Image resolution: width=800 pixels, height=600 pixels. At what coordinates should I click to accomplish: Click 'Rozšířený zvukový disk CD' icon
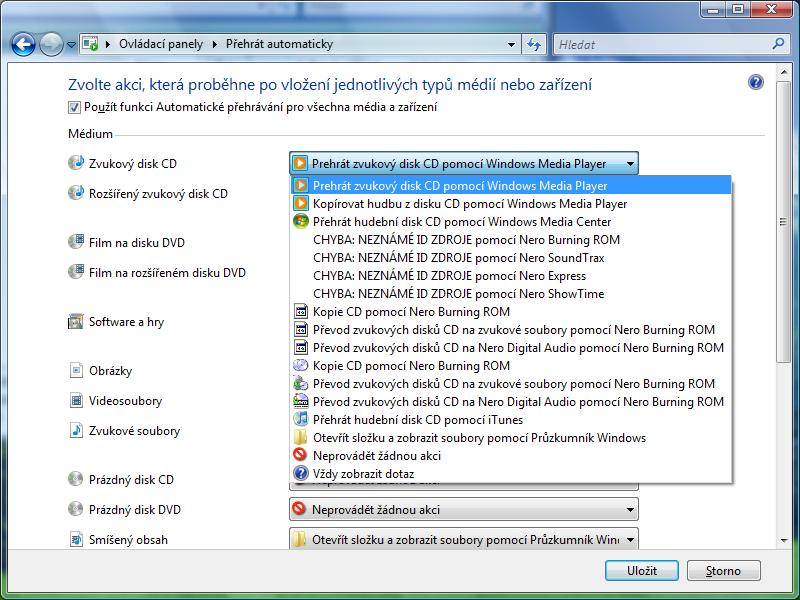[76, 193]
